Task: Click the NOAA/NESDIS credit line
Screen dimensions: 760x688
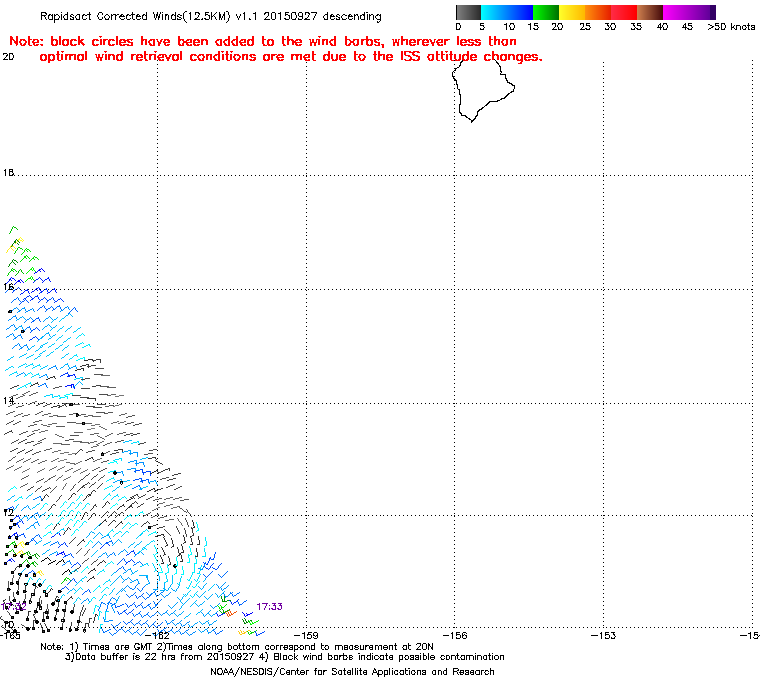Action: tap(352, 672)
